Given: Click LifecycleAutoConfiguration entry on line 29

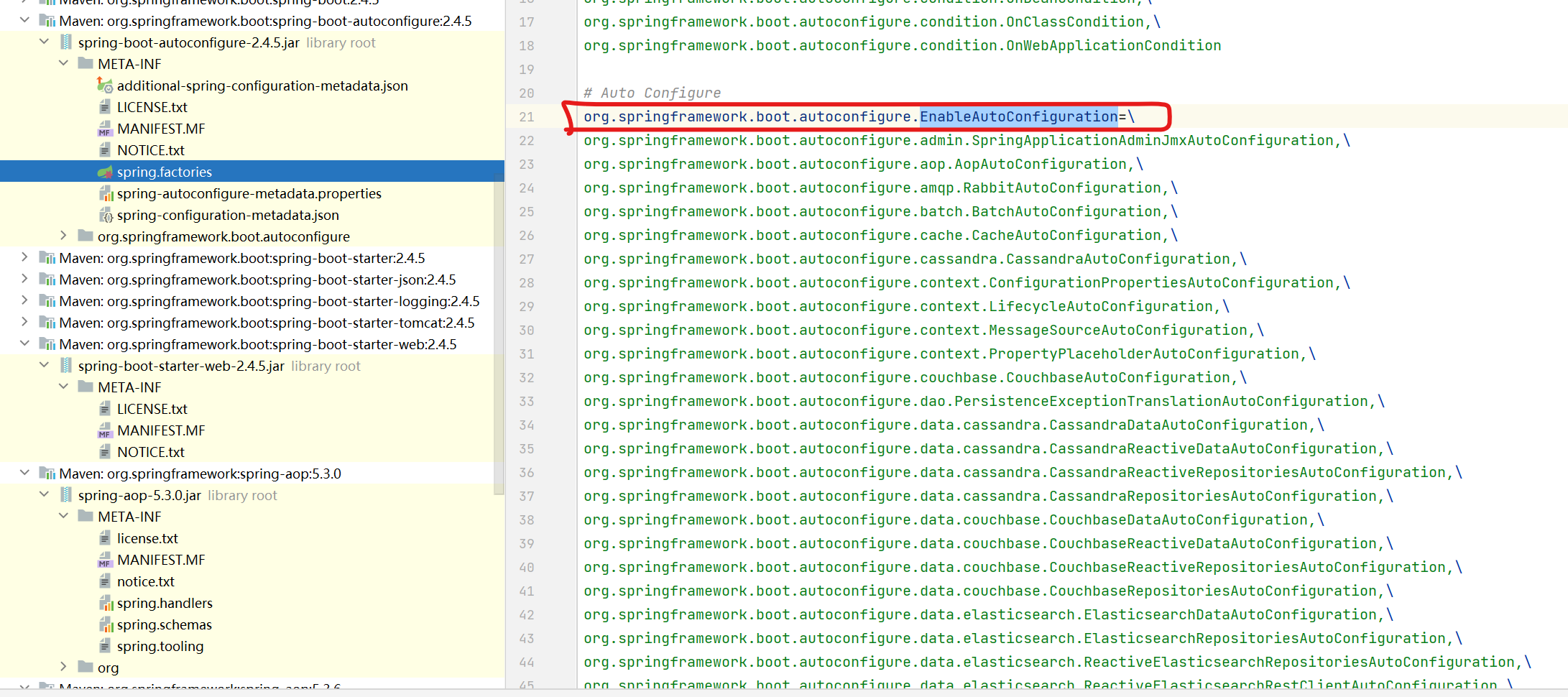Looking at the screenshot, I should (1101, 306).
